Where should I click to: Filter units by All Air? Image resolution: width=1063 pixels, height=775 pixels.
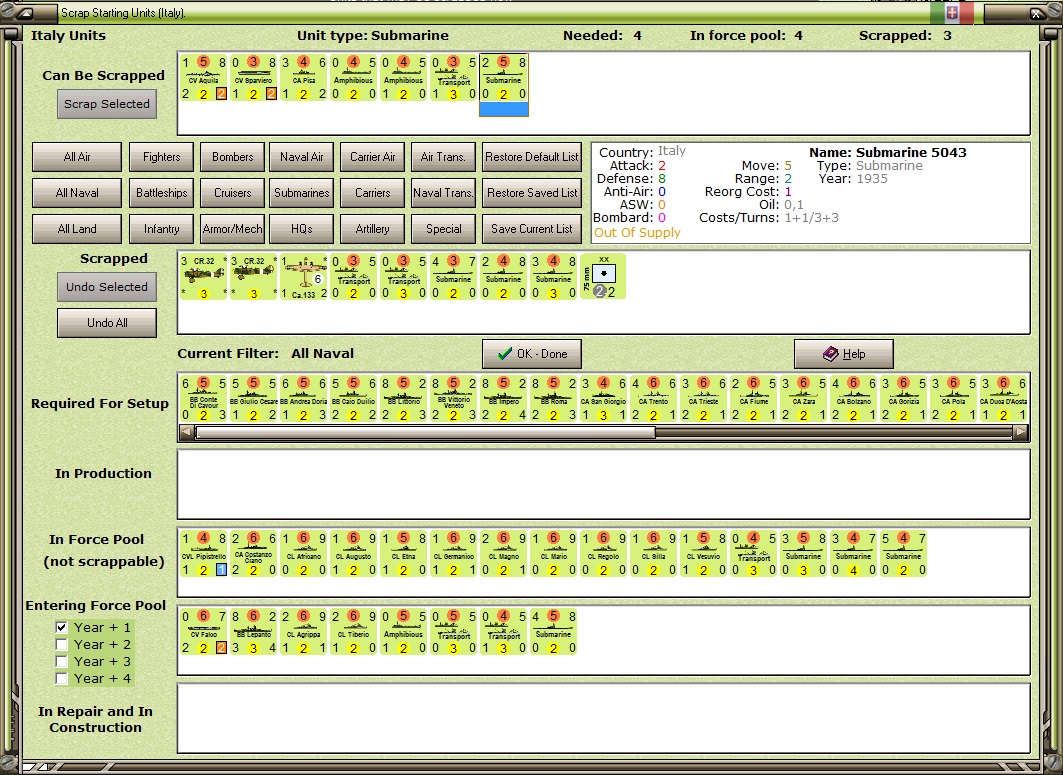[77, 157]
